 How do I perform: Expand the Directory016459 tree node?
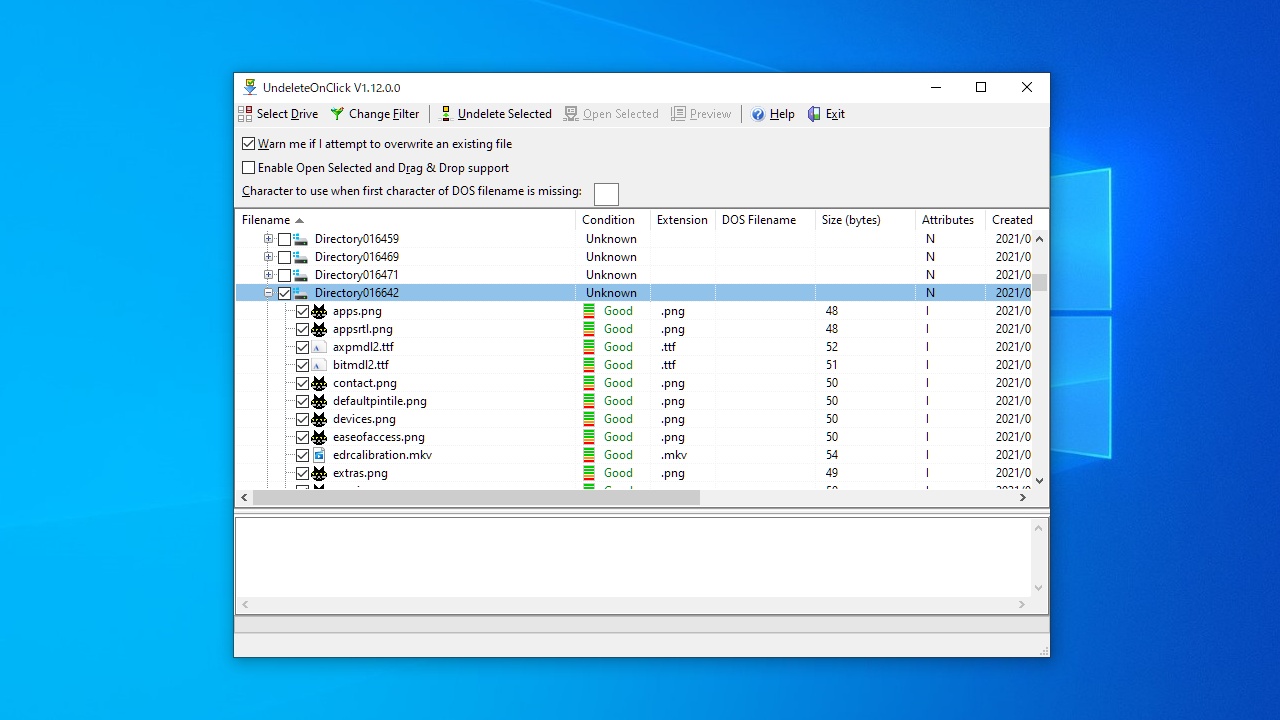pos(268,239)
